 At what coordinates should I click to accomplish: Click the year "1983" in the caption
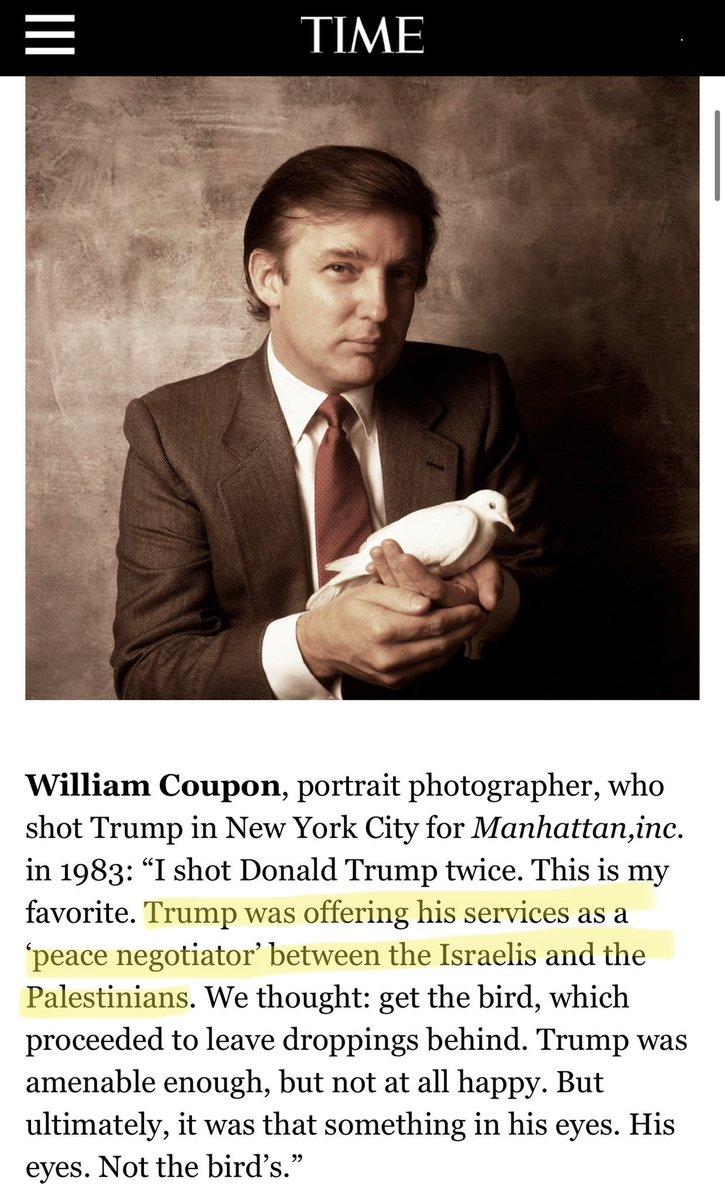pyautogui.click(x=94, y=870)
